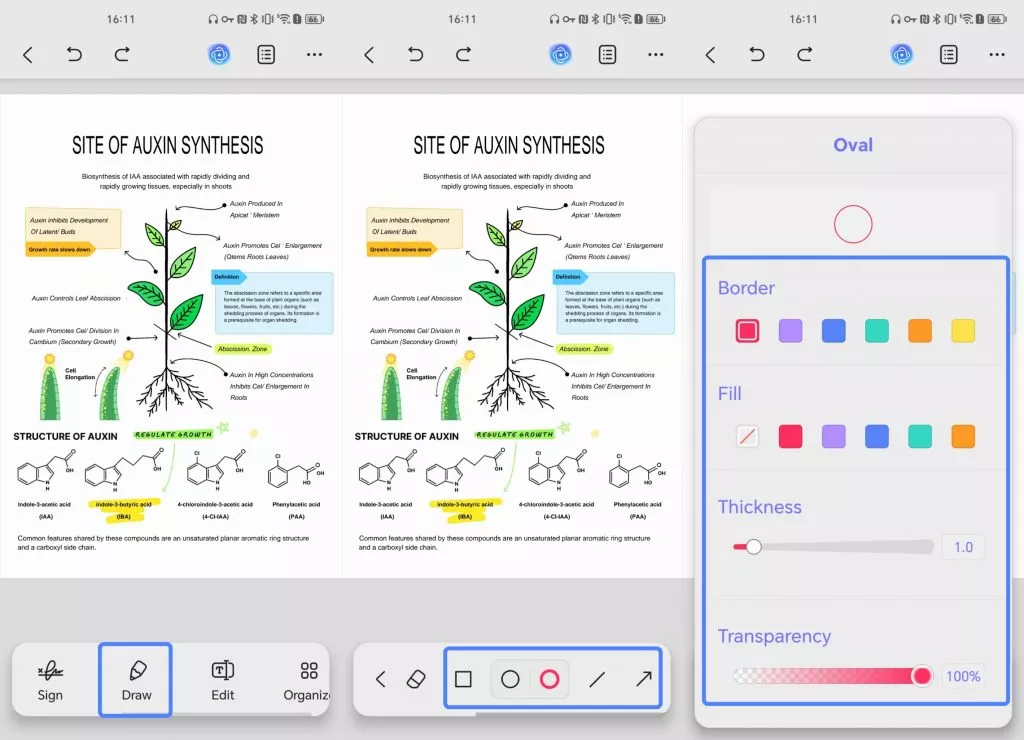The width and height of the screenshot is (1024, 740).
Task: Switch to the Edit tool
Action: (x=223, y=681)
